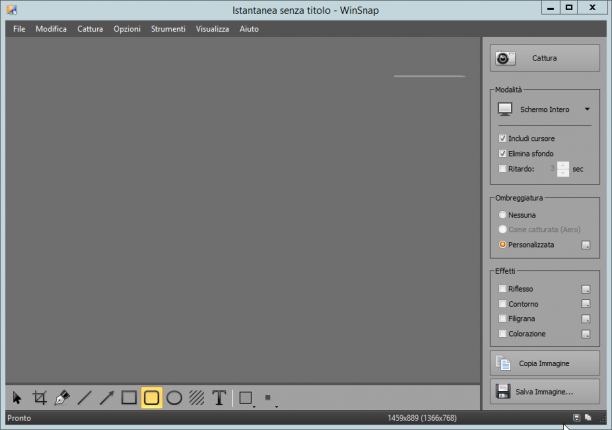Viewport: 612px width, 430px height.
Task: Maximize the WinSnap window
Action: pyautogui.click(x=569, y=7)
